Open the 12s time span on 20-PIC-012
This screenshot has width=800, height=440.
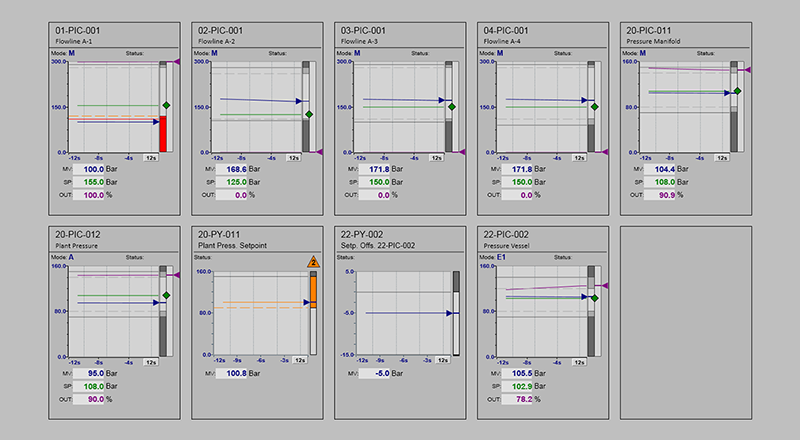(151, 362)
